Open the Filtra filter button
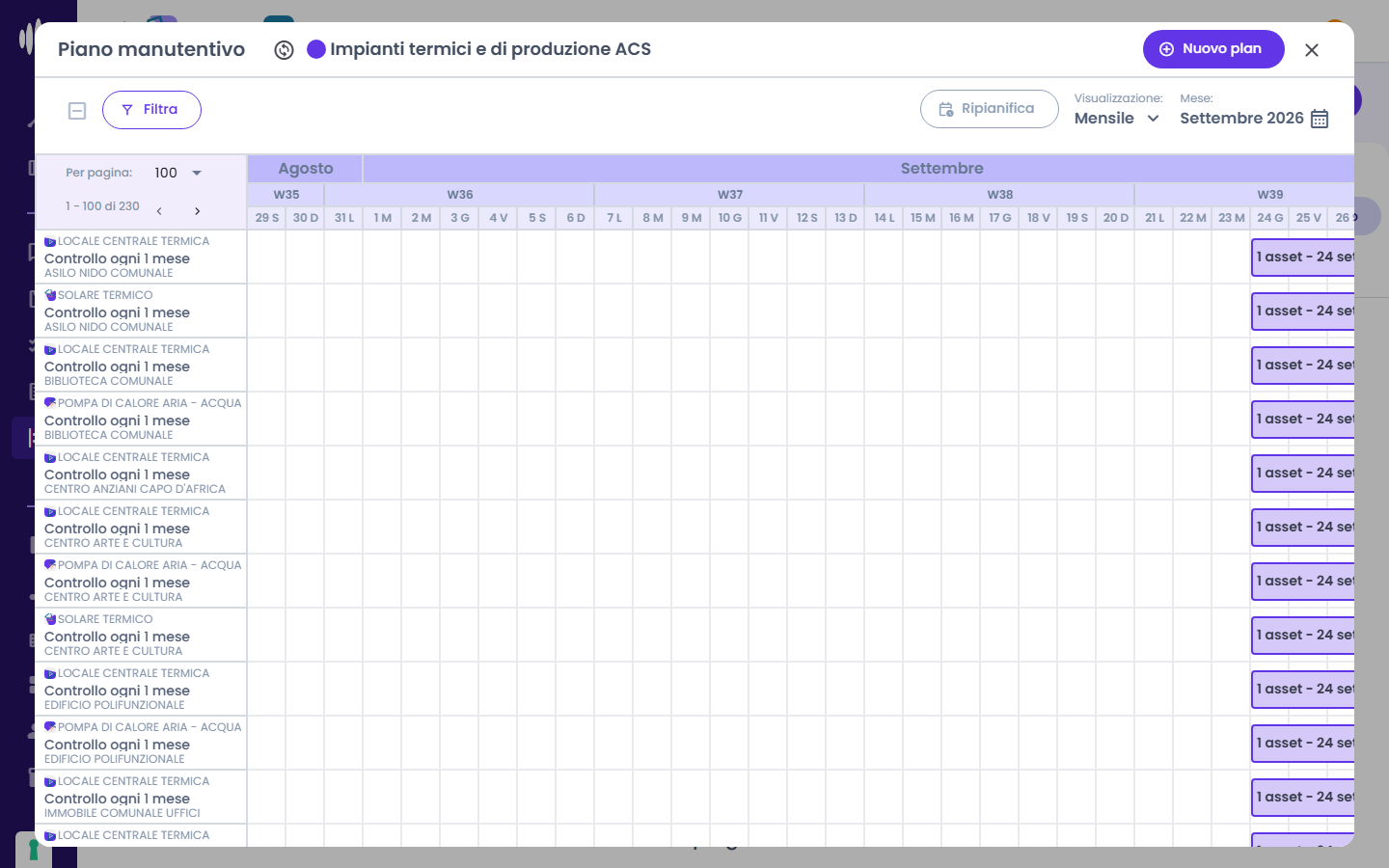The image size is (1389, 868). tap(151, 110)
